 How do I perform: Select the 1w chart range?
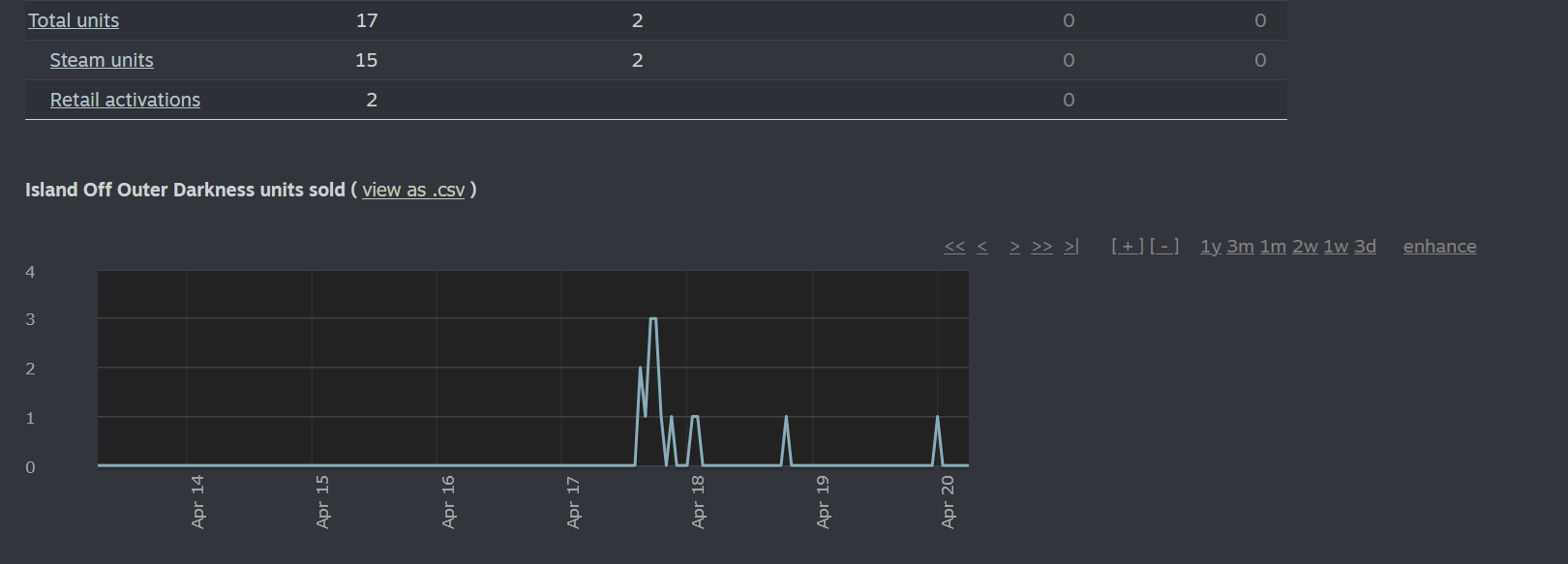click(x=1336, y=247)
